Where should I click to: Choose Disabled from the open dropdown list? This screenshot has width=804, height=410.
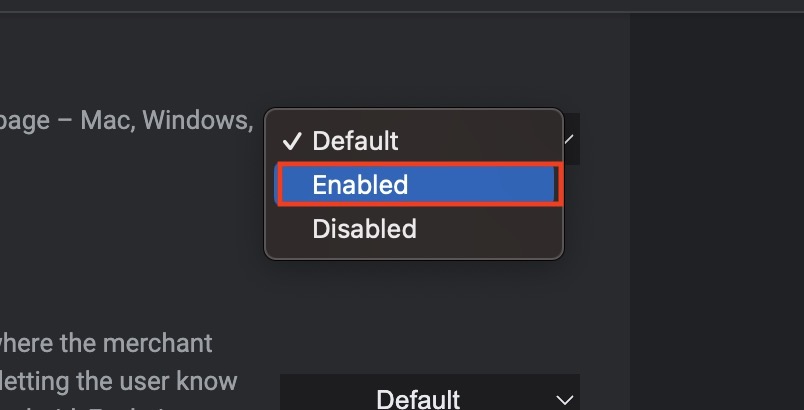tap(365, 229)
